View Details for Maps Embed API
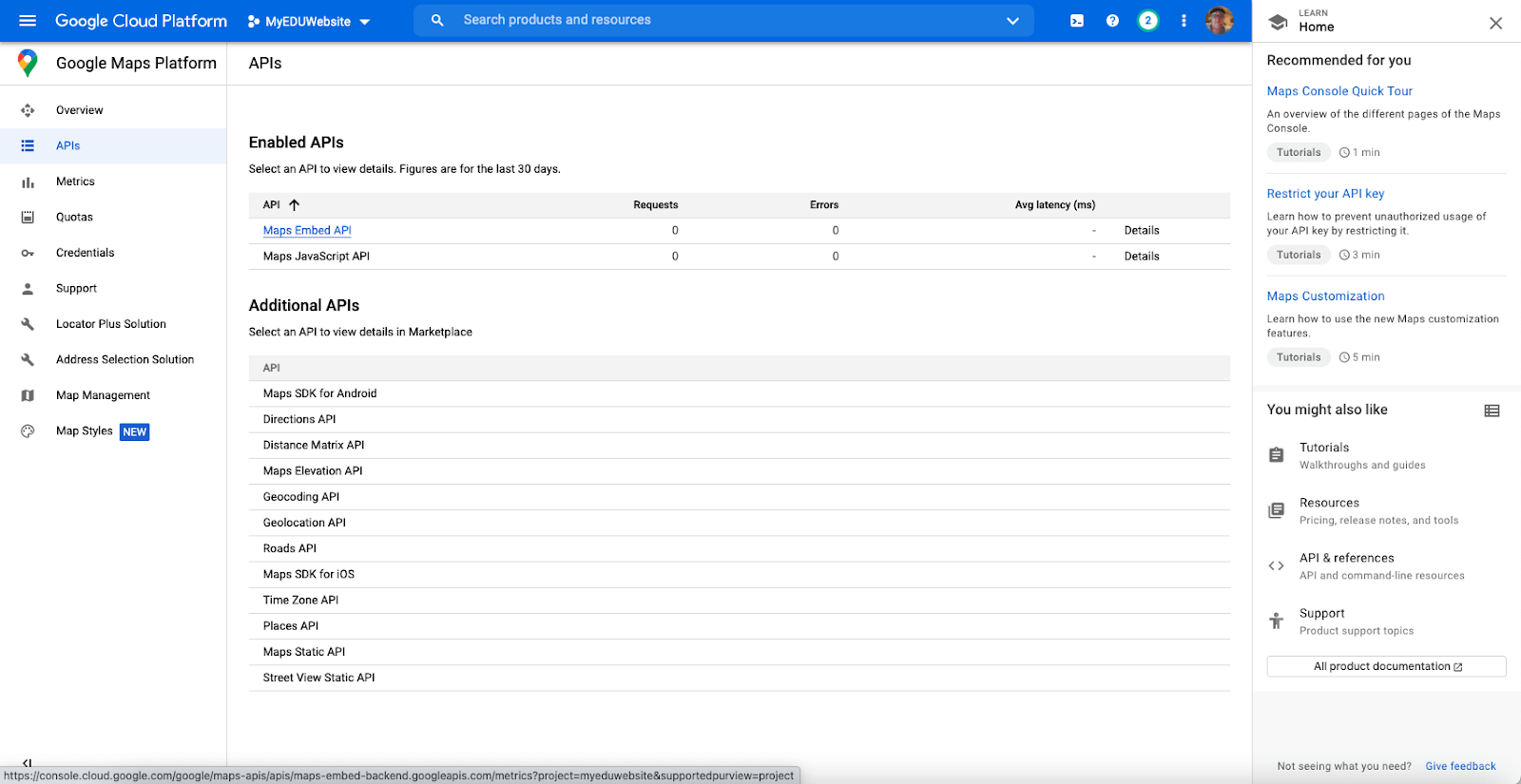The width and height of the screenshot is (1521, 784). (x=1142, y=230)
